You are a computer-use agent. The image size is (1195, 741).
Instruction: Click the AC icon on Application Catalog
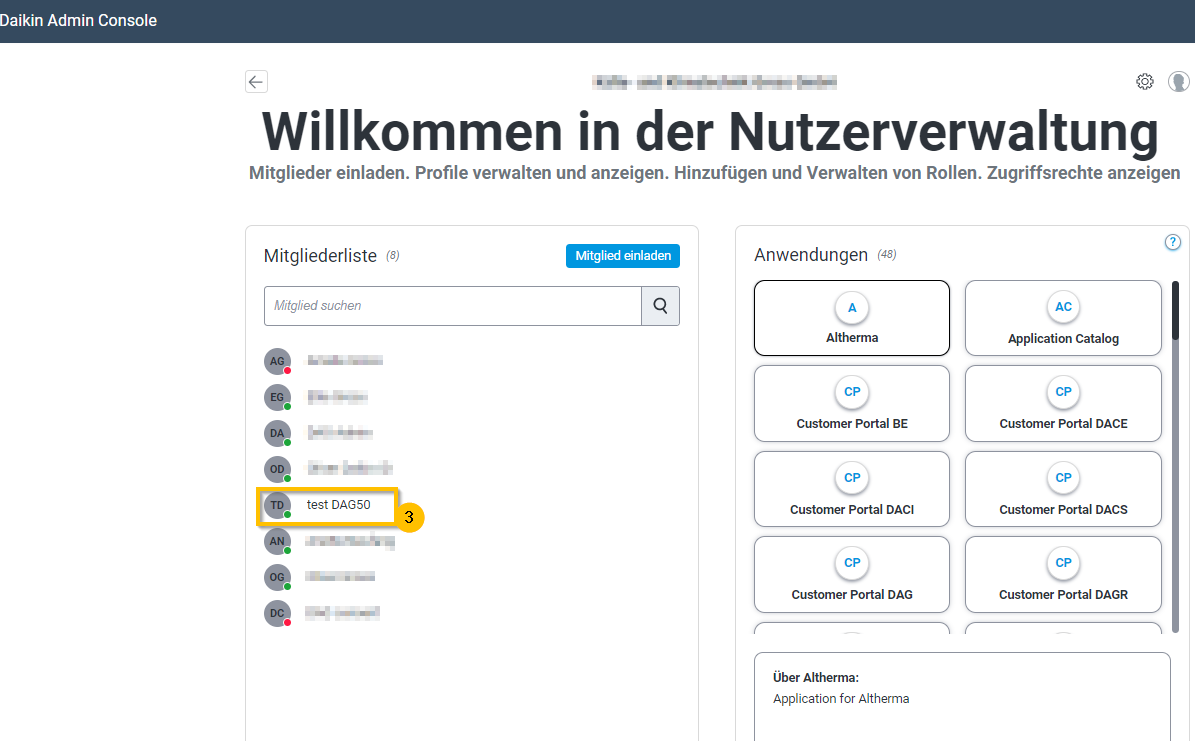pos(1063,307)
